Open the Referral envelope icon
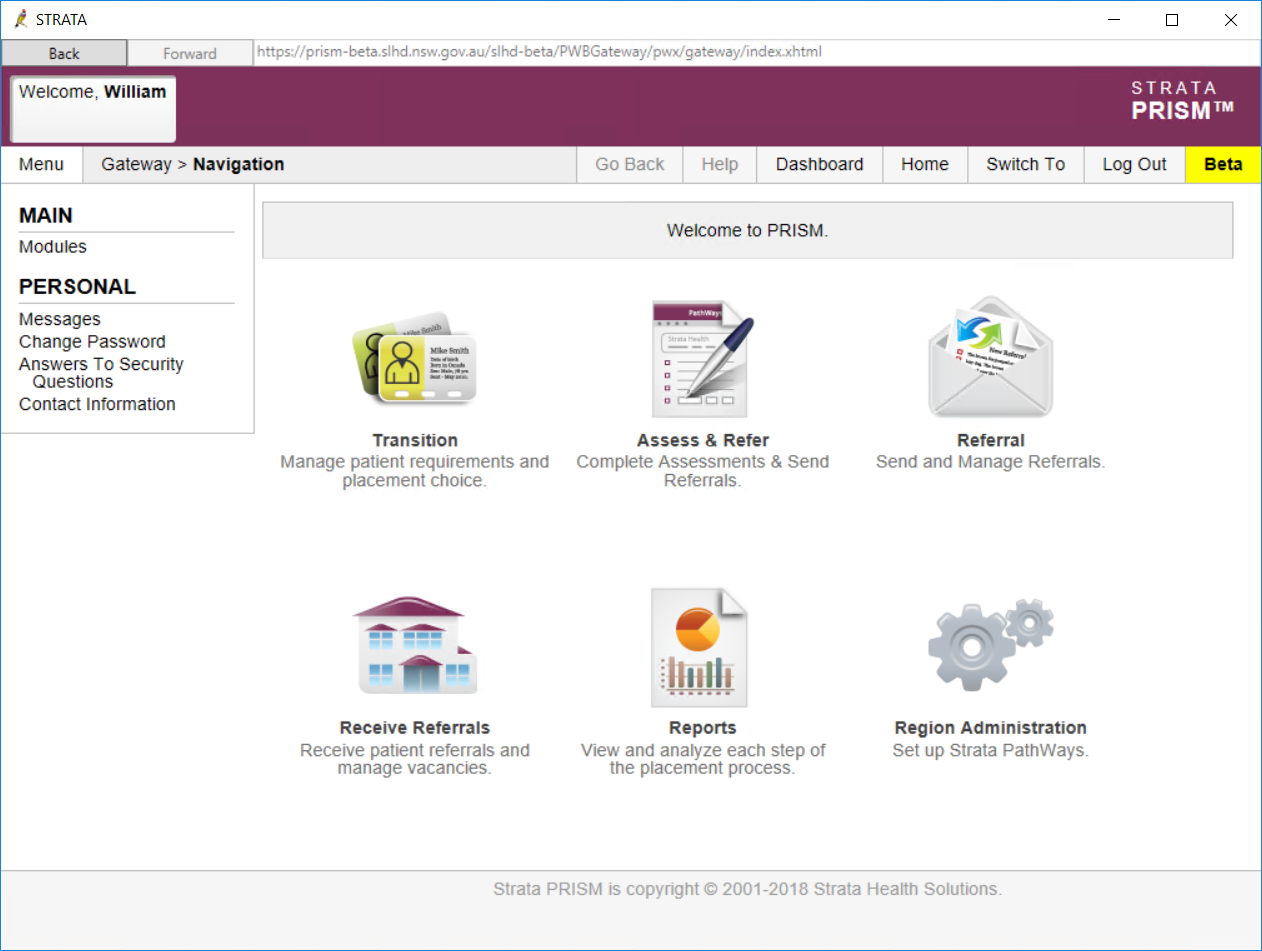Screen dimensions: 1262x951 pyautogui.click(x=991, y=357)
